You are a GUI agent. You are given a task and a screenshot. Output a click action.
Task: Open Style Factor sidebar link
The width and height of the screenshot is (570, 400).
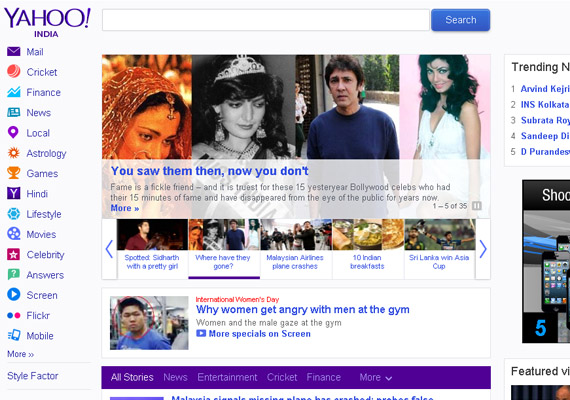point(33,376)
